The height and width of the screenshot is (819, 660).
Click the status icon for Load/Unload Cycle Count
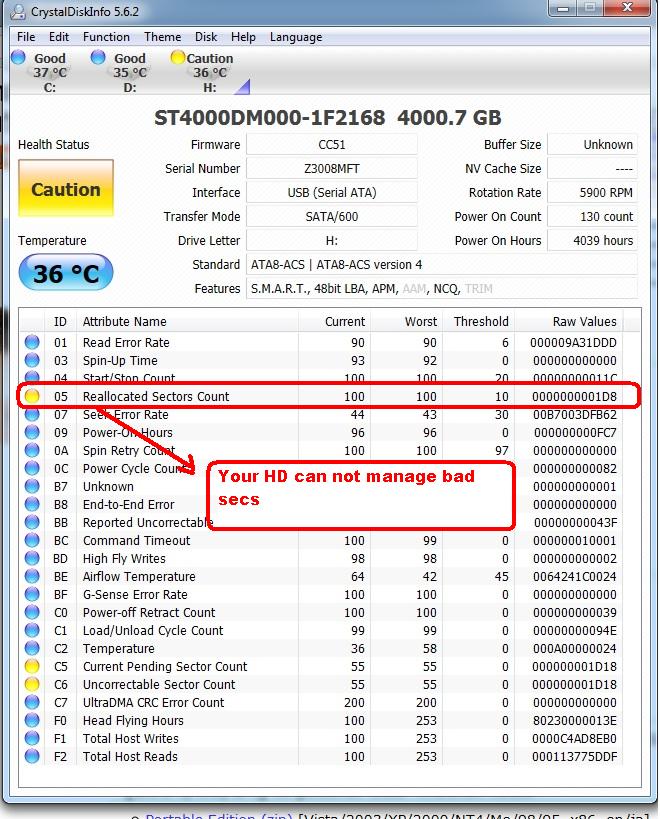(x=32, y=630)
